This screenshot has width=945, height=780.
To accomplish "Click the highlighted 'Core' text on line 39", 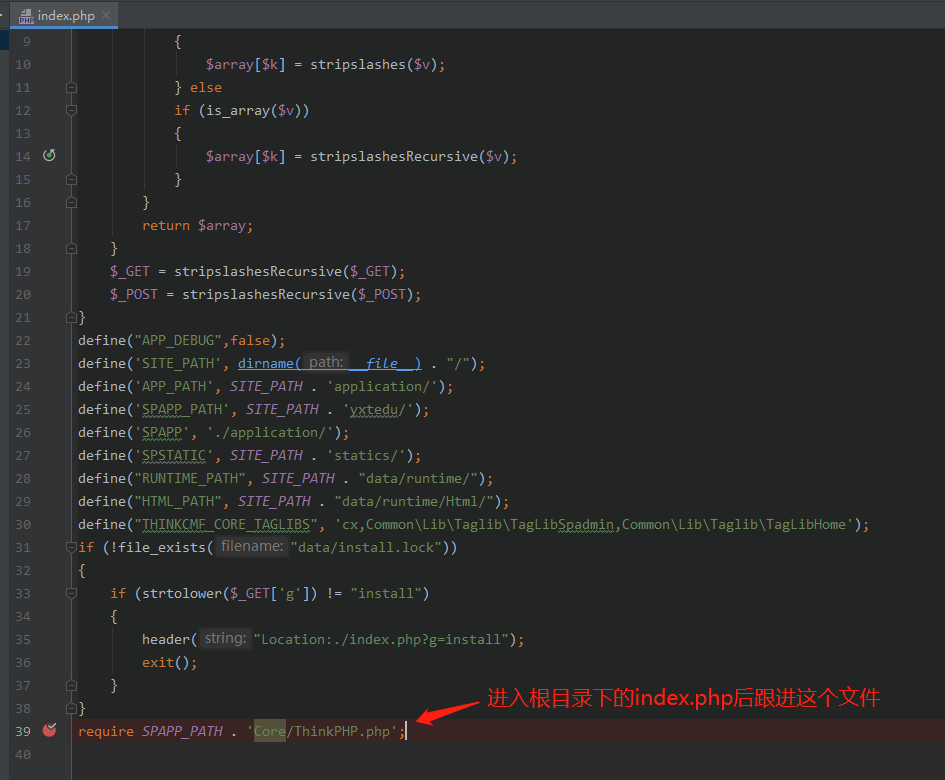I will pyautogui.click(x=269, y=731).
